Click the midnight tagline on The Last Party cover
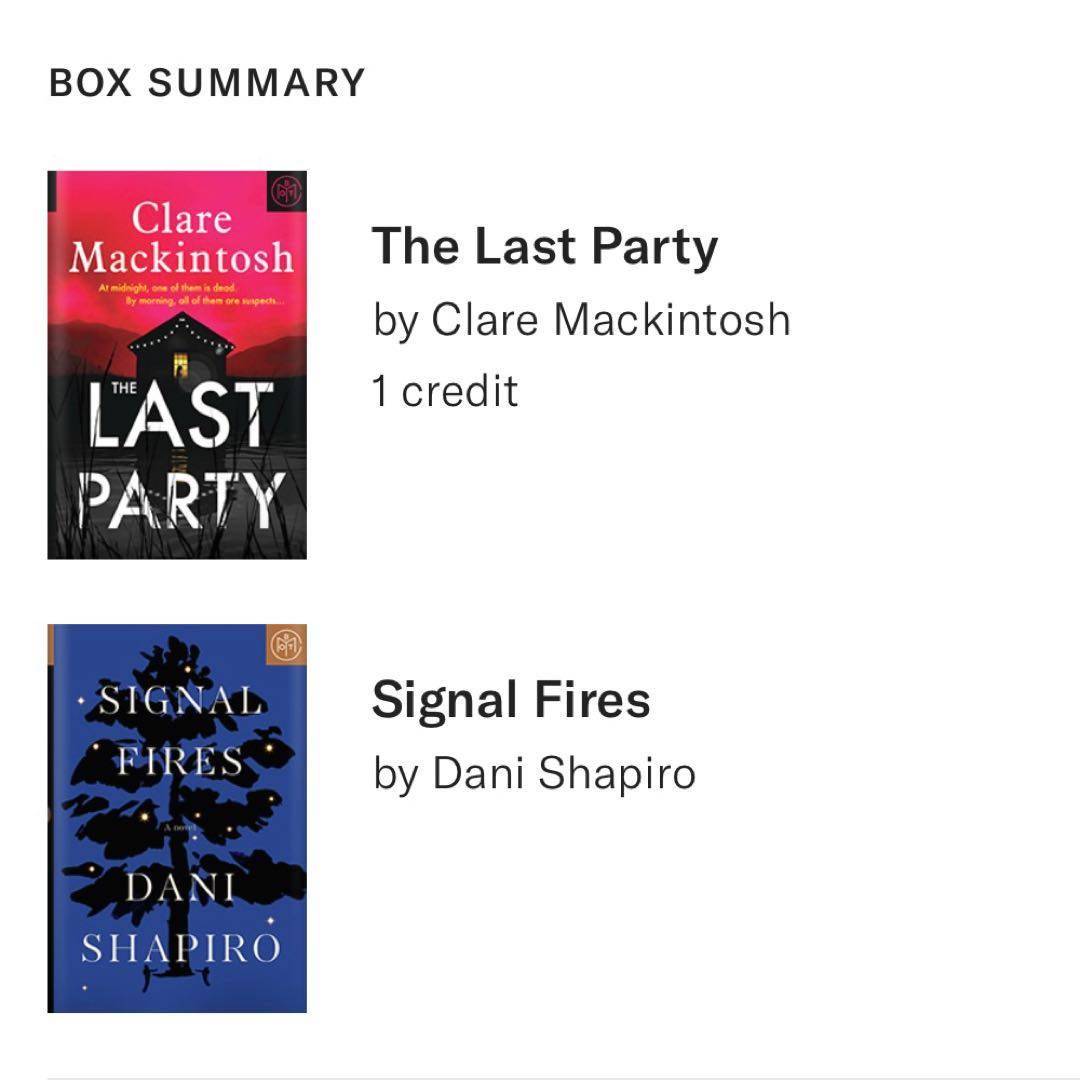 point(180,292)
